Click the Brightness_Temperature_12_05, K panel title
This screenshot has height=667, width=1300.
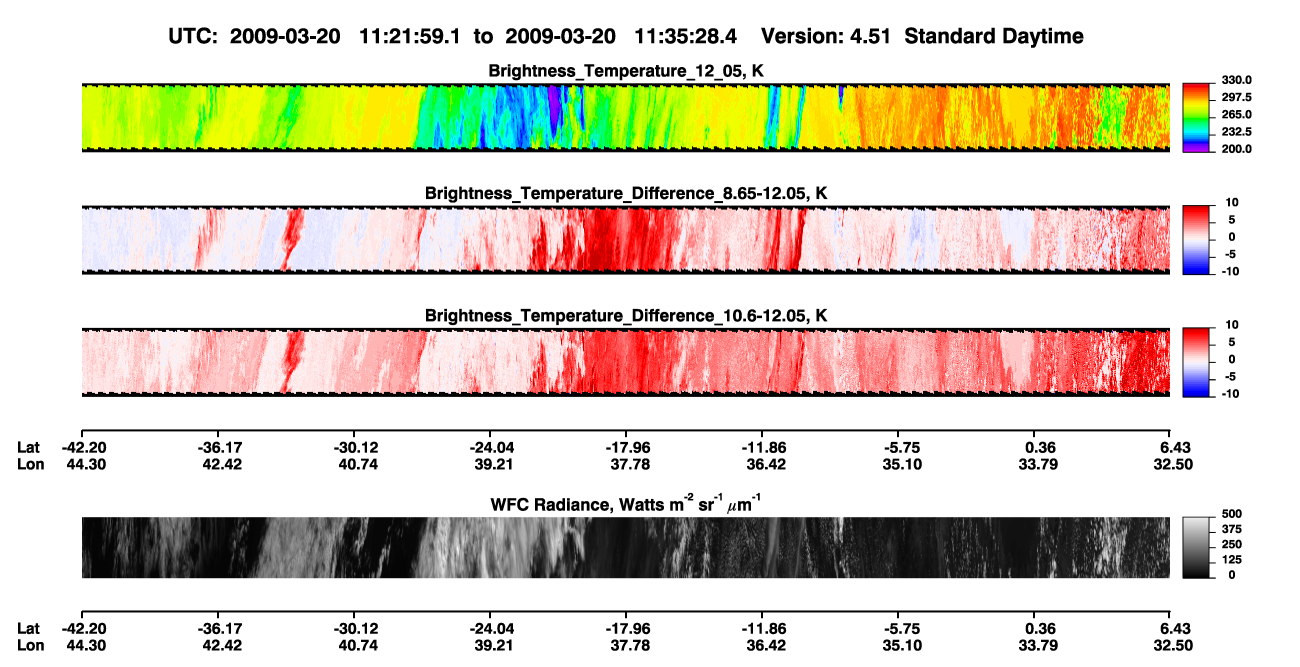pyautogui.click(x=626, y=71)
